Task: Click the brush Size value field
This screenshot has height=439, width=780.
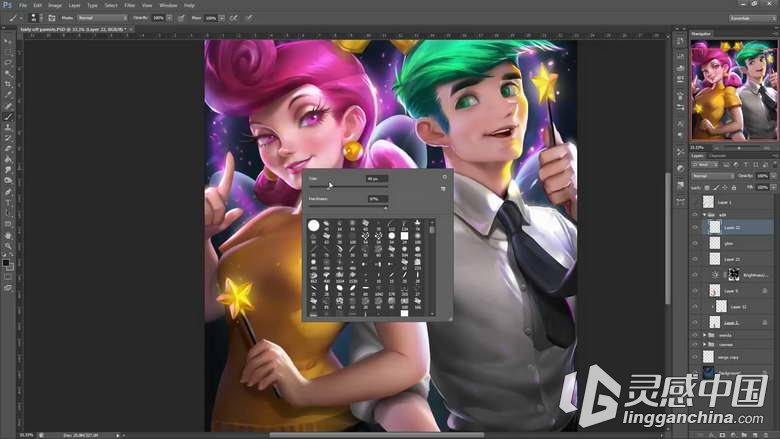Action: point(377,178)
